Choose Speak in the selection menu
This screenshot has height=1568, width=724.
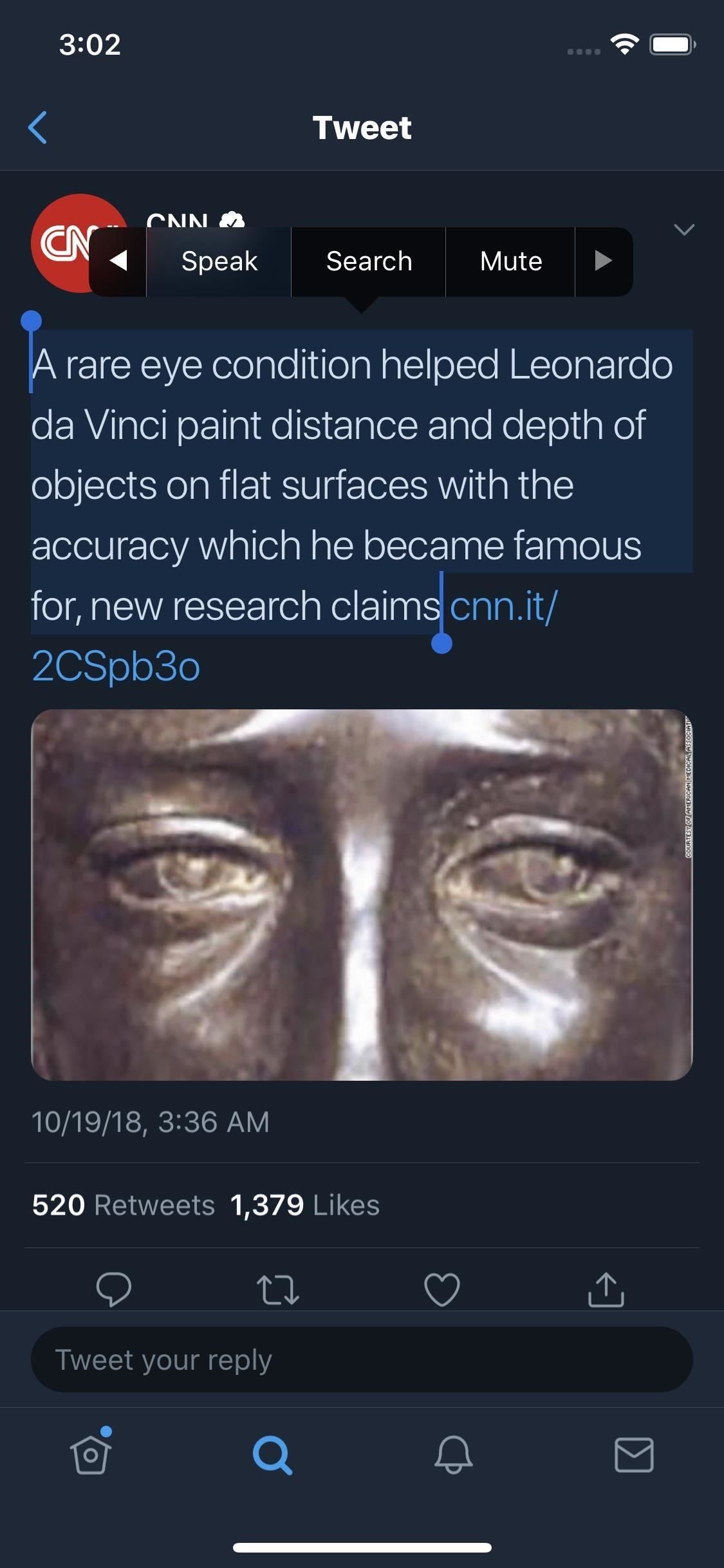[x=219, y=261]
